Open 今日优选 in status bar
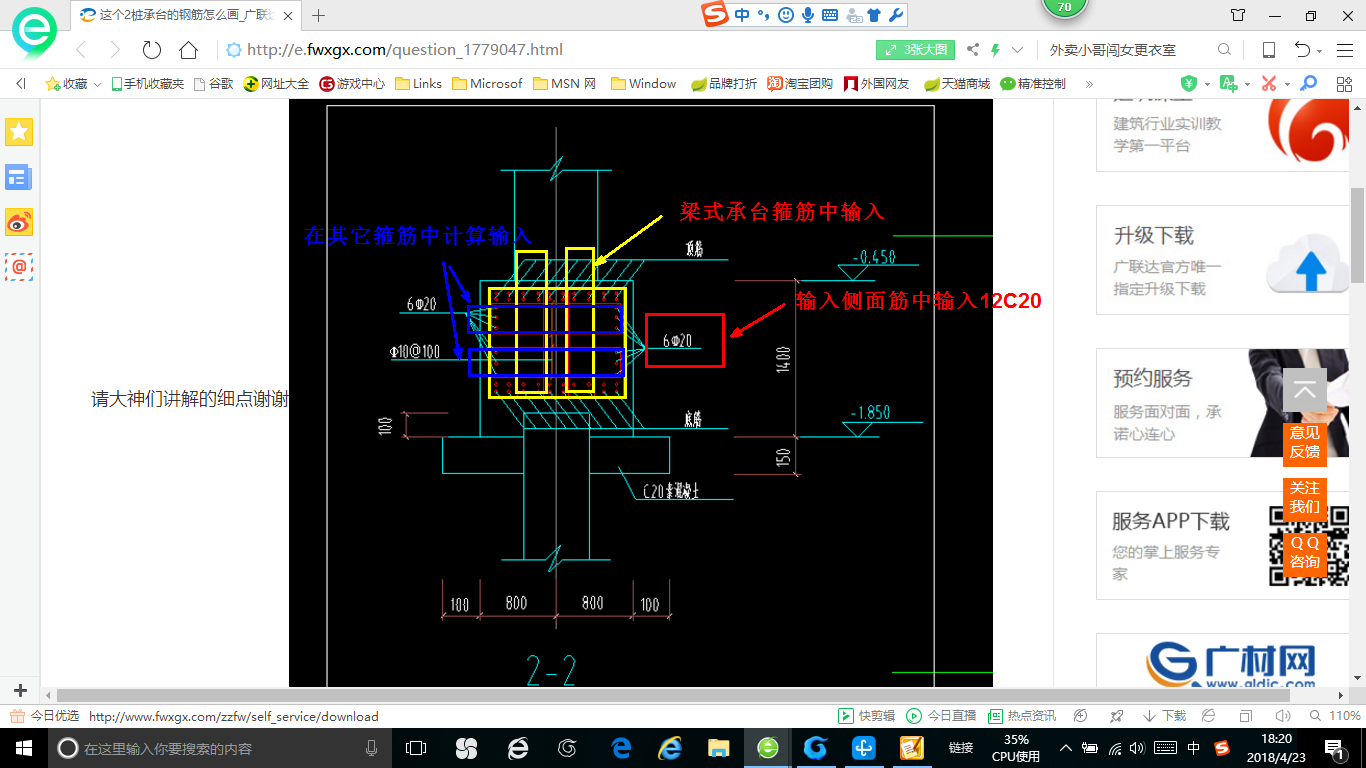Image resolution: width=1366 pixels, height=768 pixels. click(x=45, y=716)
